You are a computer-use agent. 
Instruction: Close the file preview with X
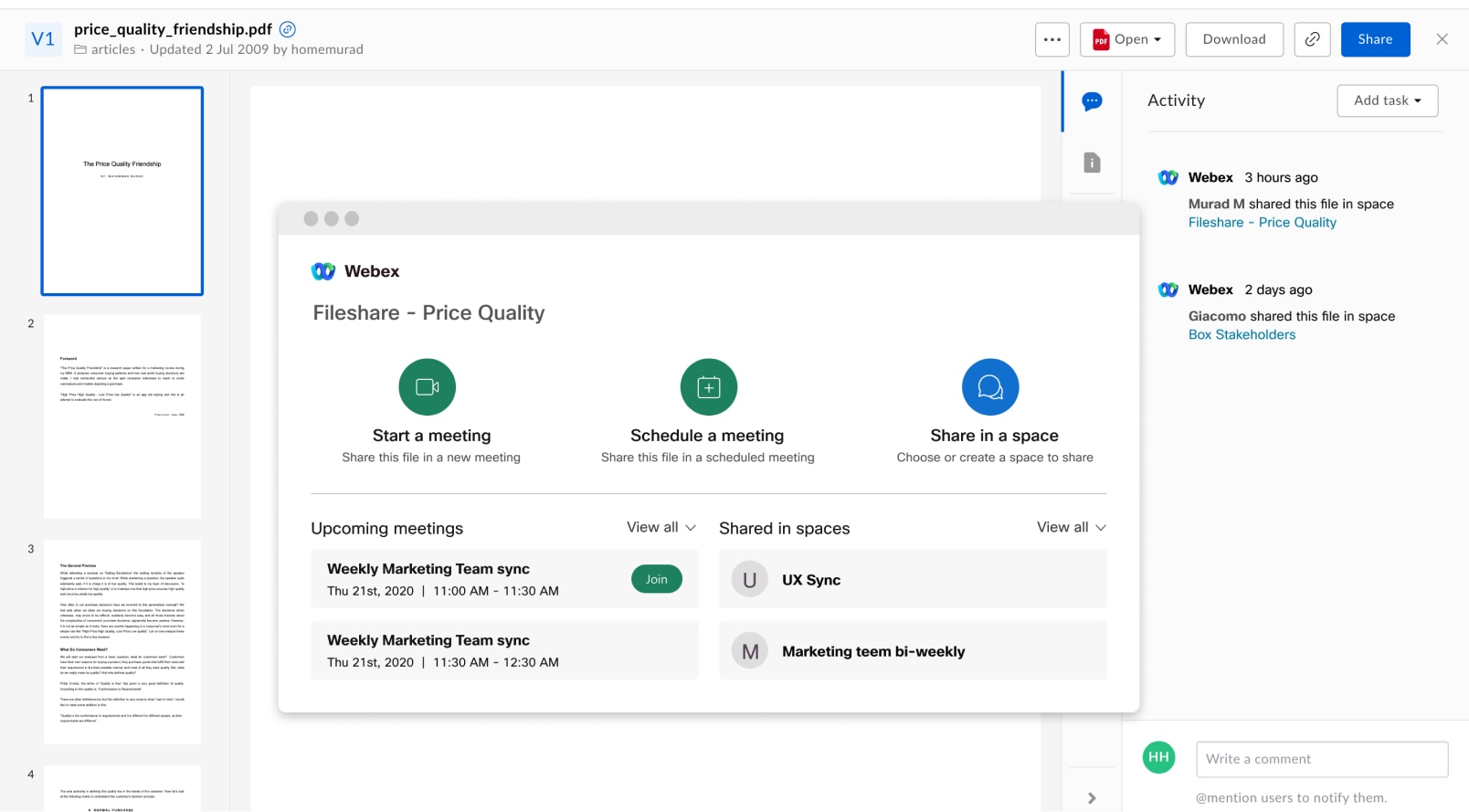click(x=1442, y=39)
